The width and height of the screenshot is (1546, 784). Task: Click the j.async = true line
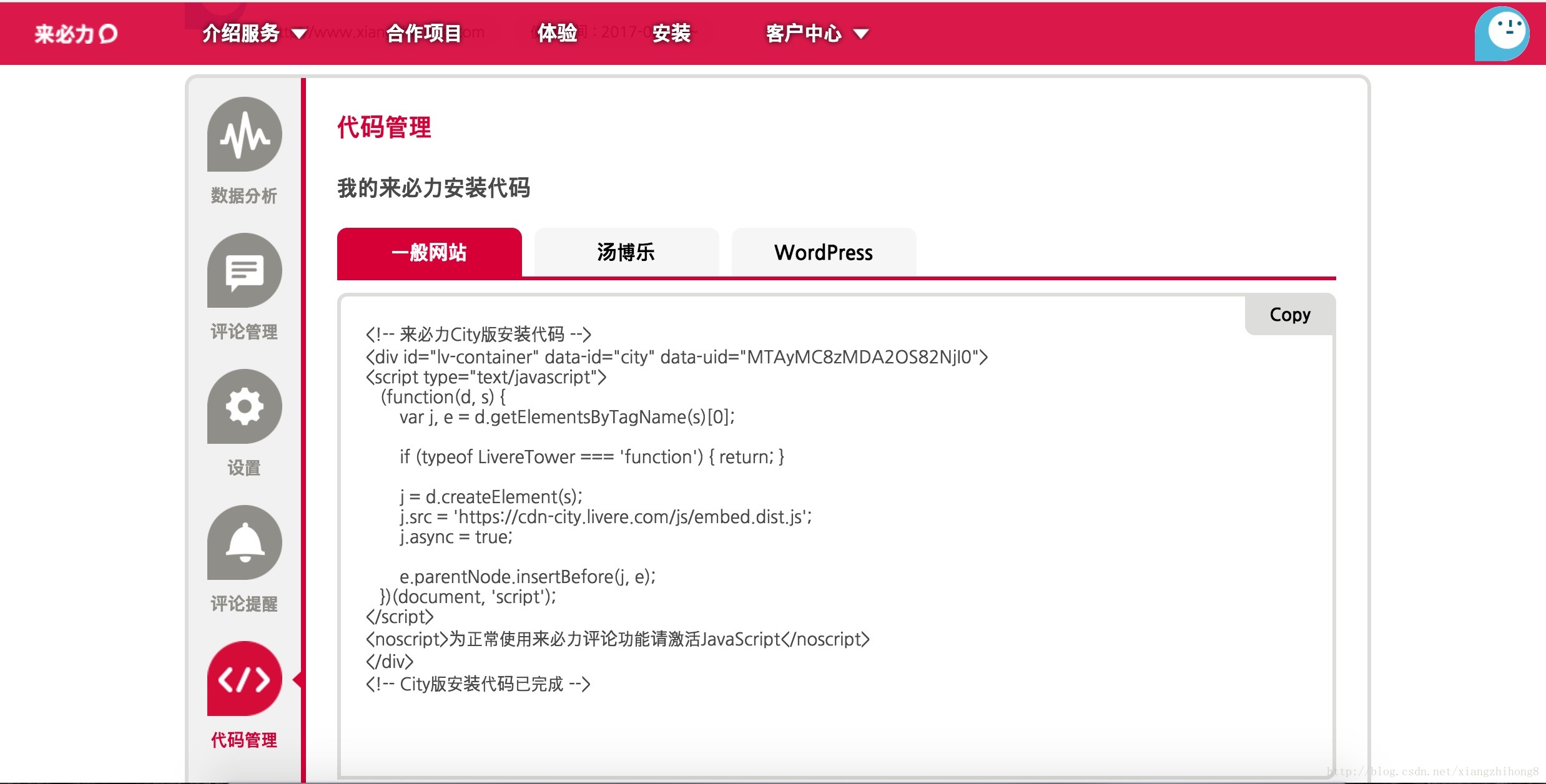tap(456, 537)
